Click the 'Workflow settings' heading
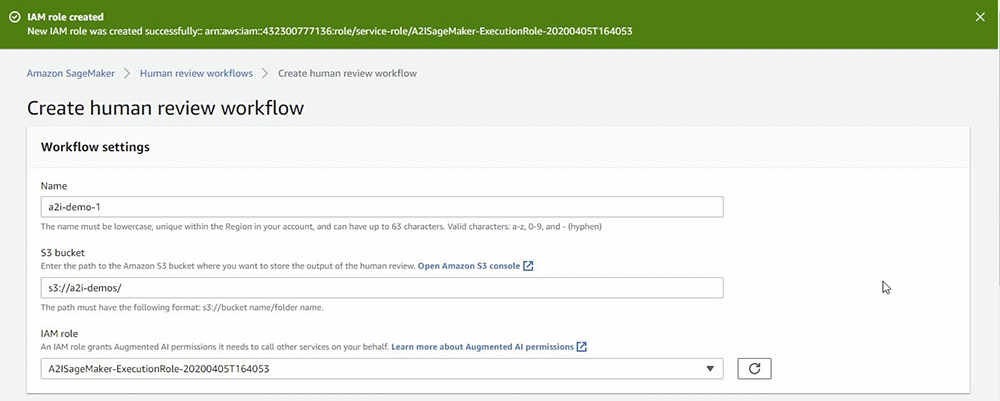1000x401 pixels. tap(95, 147)
